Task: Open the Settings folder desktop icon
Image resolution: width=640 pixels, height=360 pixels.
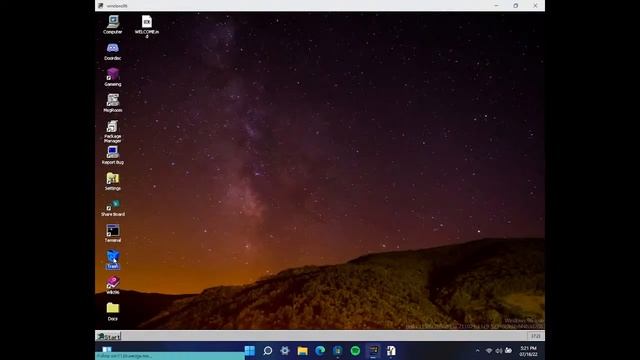Action: click(113, 181)
